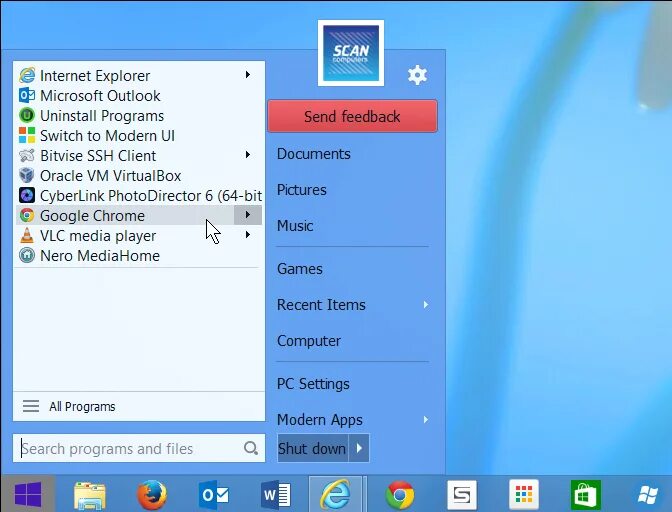Viewport: 672px width, 512px height.
Task: Click the SCAN computers user picture
Action: tap(351, 53)
